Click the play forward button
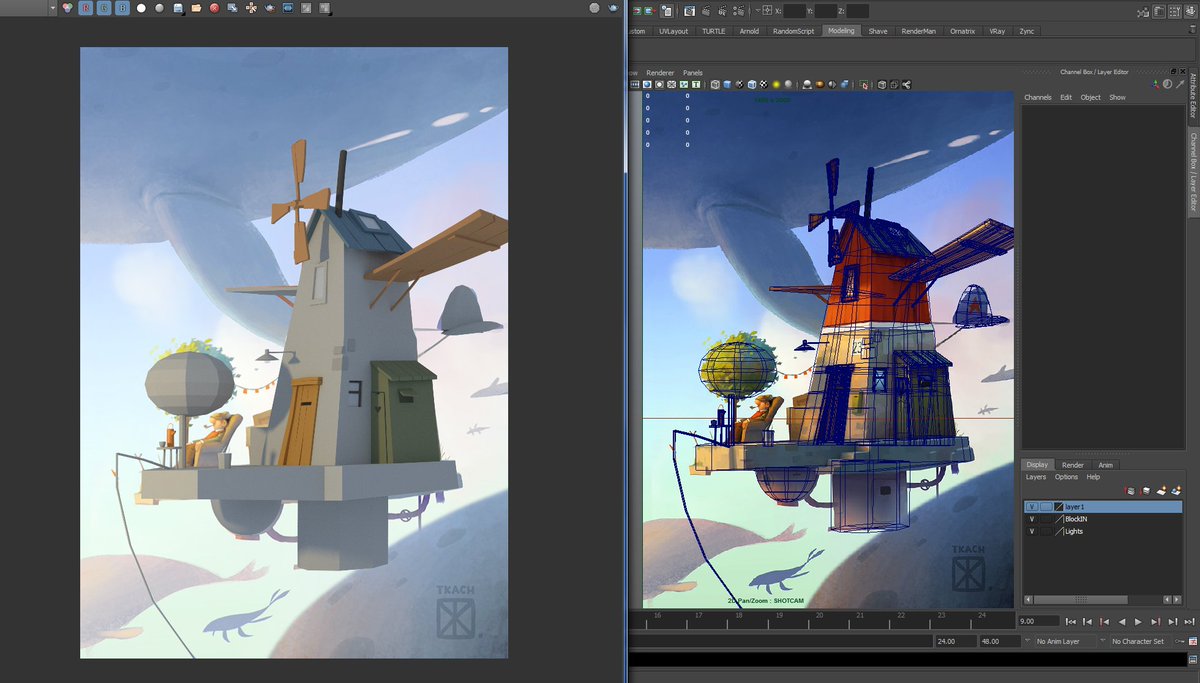Image resolution: width=1200 pixels, height=683 pixels. 1137,622
